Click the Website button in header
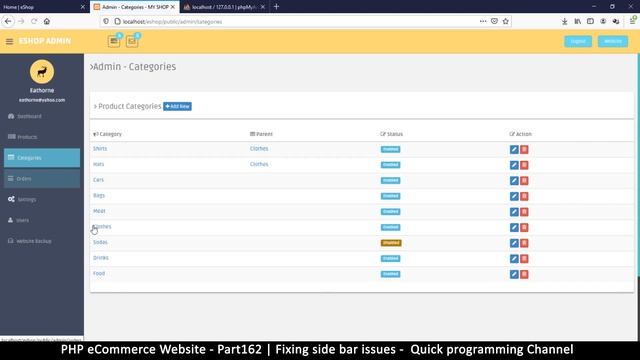 click(x=613, y=41)
